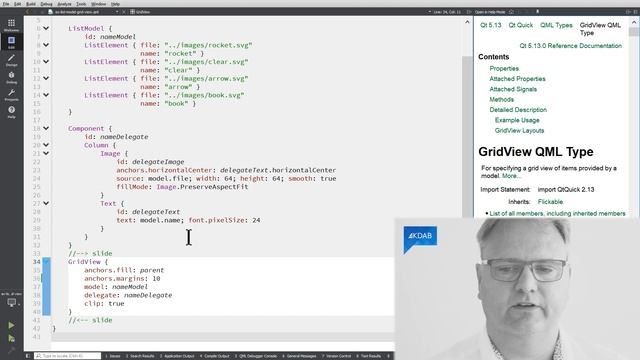Toggle the left sidebar in status bar
Viewport: 640px width, 360px height.
(28, 356)
